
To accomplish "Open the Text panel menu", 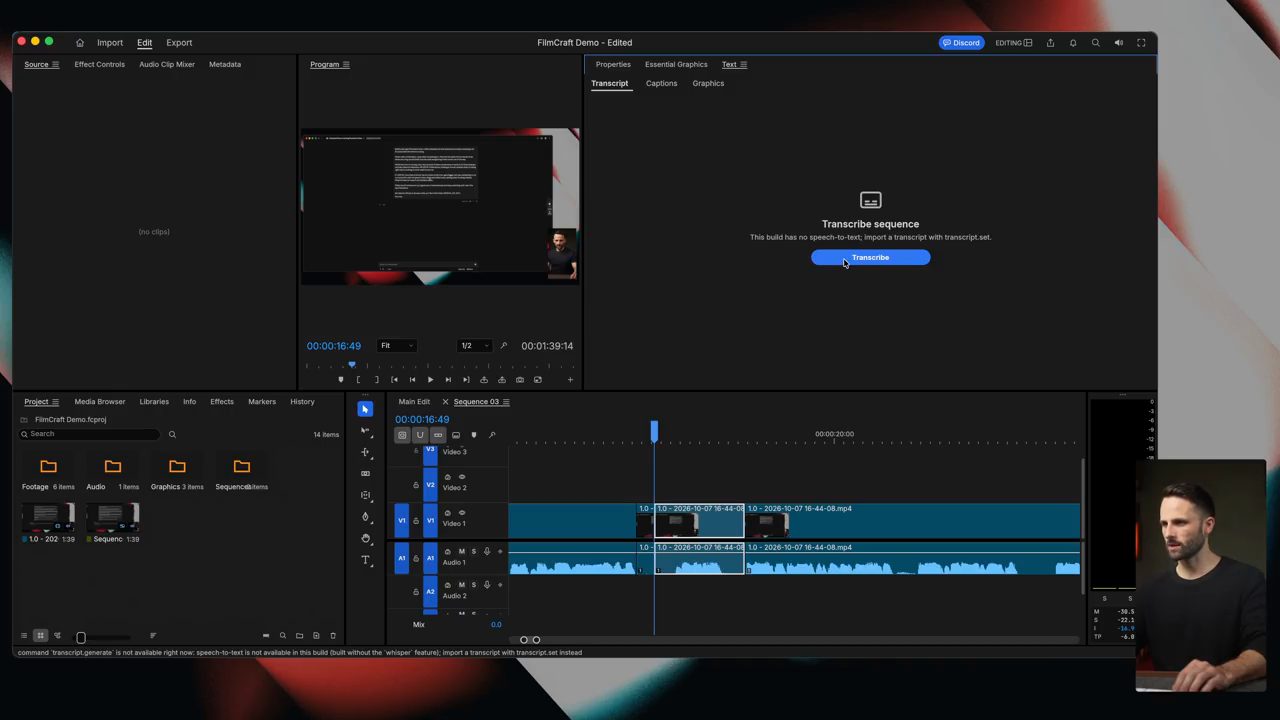I will (743, 65).
